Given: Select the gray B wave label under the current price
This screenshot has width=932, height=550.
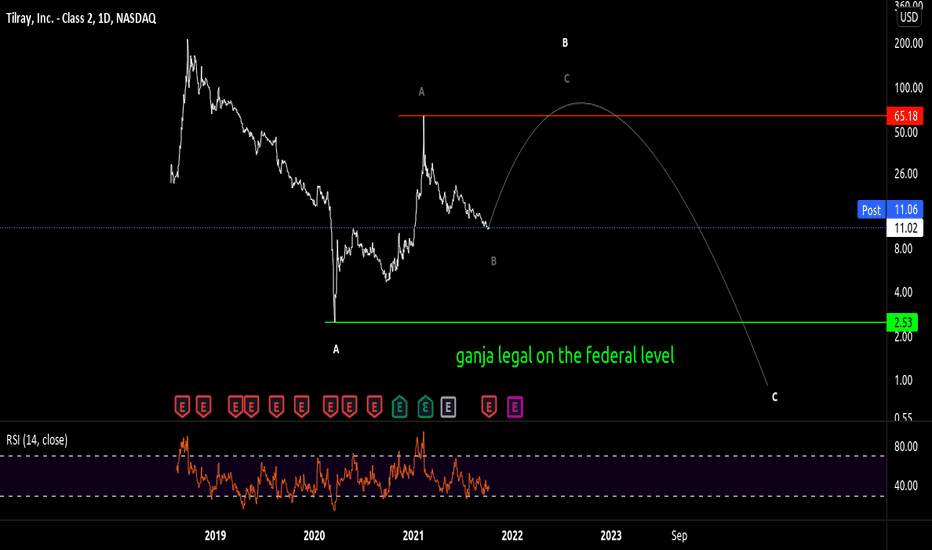Looking at the screenshot, I should pos(493,261).
